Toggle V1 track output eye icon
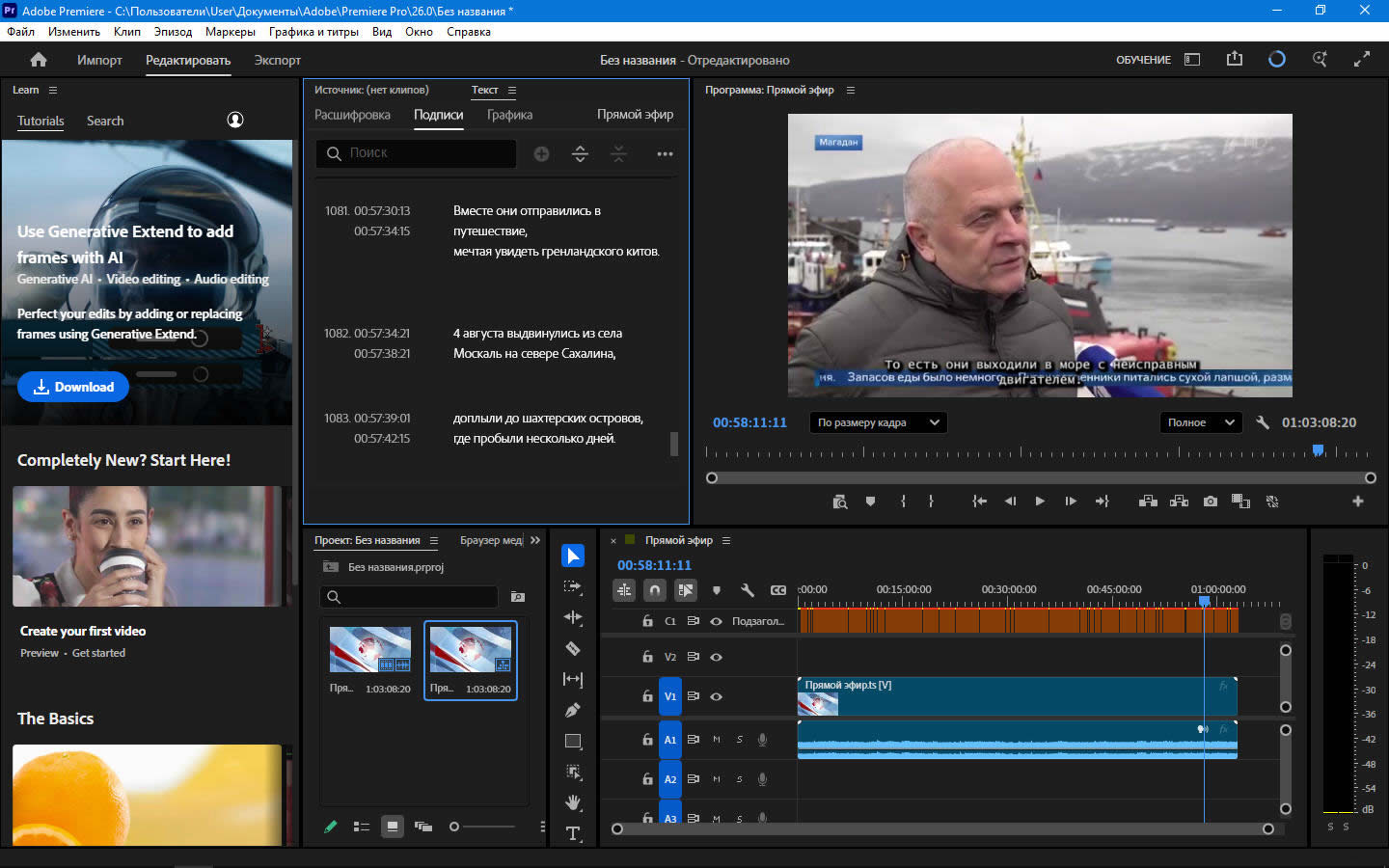Image resolution: width=1389 pixels, height=868 pixels. pos(716,696)
